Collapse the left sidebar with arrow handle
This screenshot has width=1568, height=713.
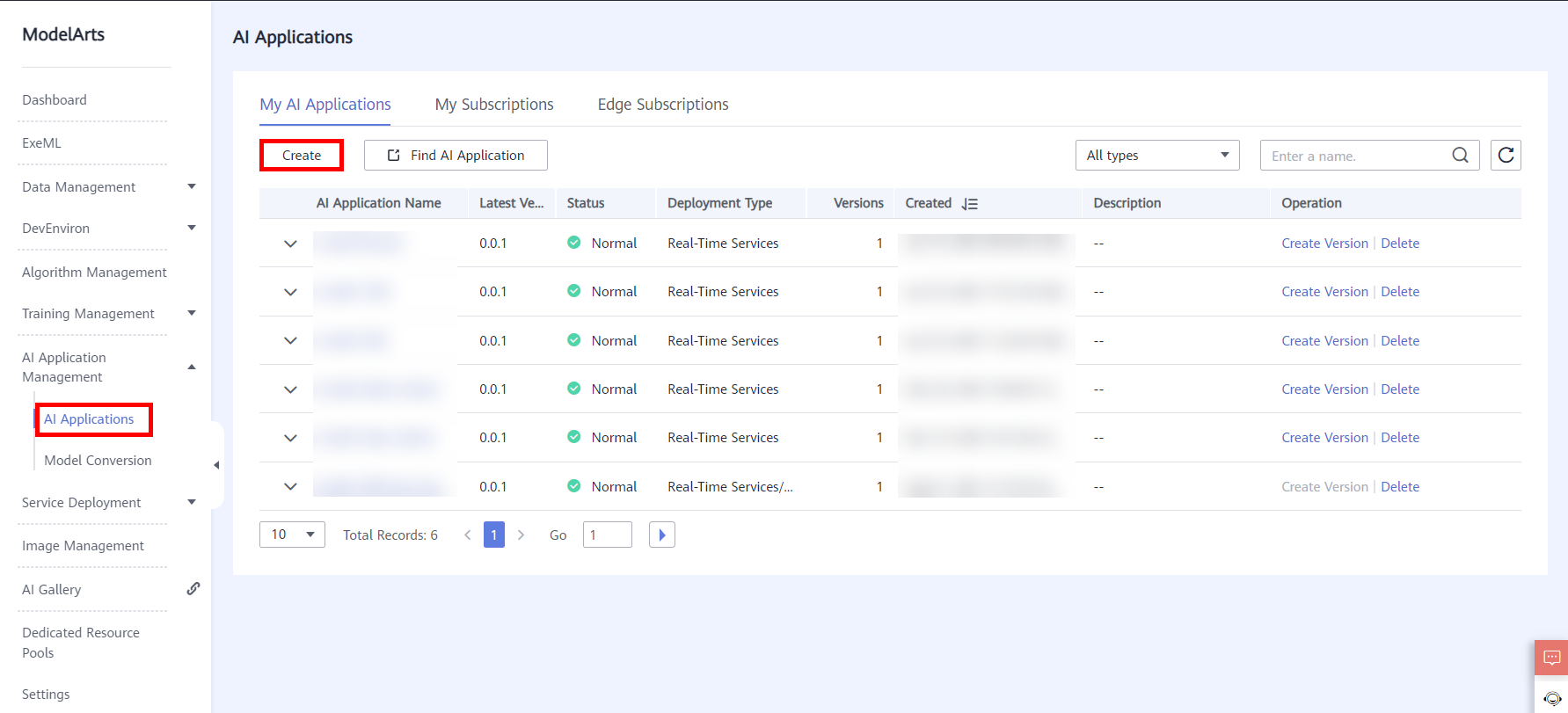[x=216, y=465]
